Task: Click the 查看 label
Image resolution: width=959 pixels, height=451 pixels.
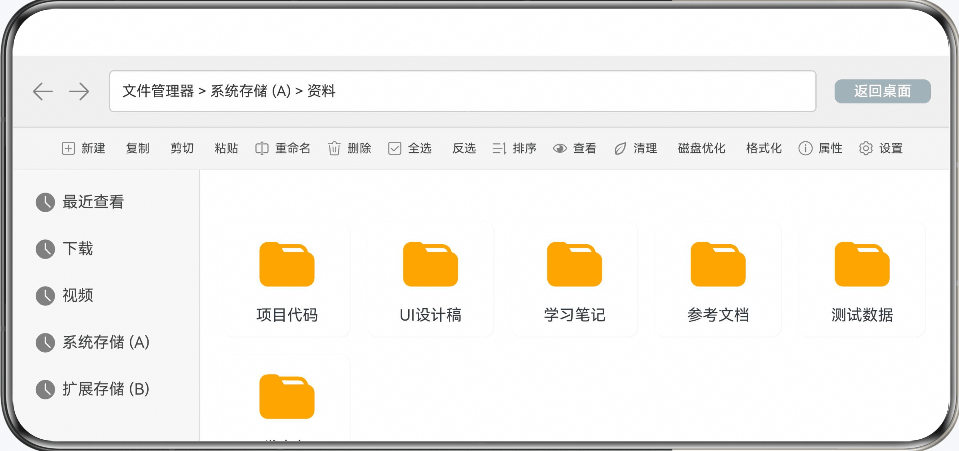Action: pyautogui.click(x=585, y=148)
